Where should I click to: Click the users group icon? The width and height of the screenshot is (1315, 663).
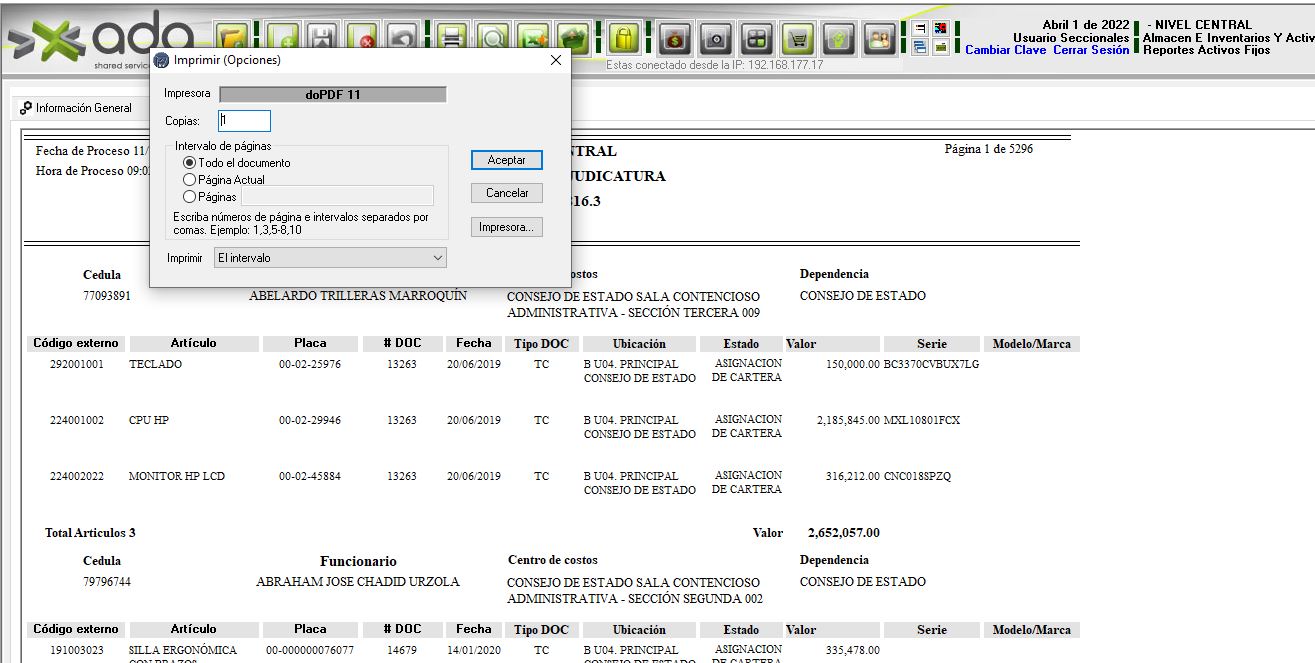(880, 38)
